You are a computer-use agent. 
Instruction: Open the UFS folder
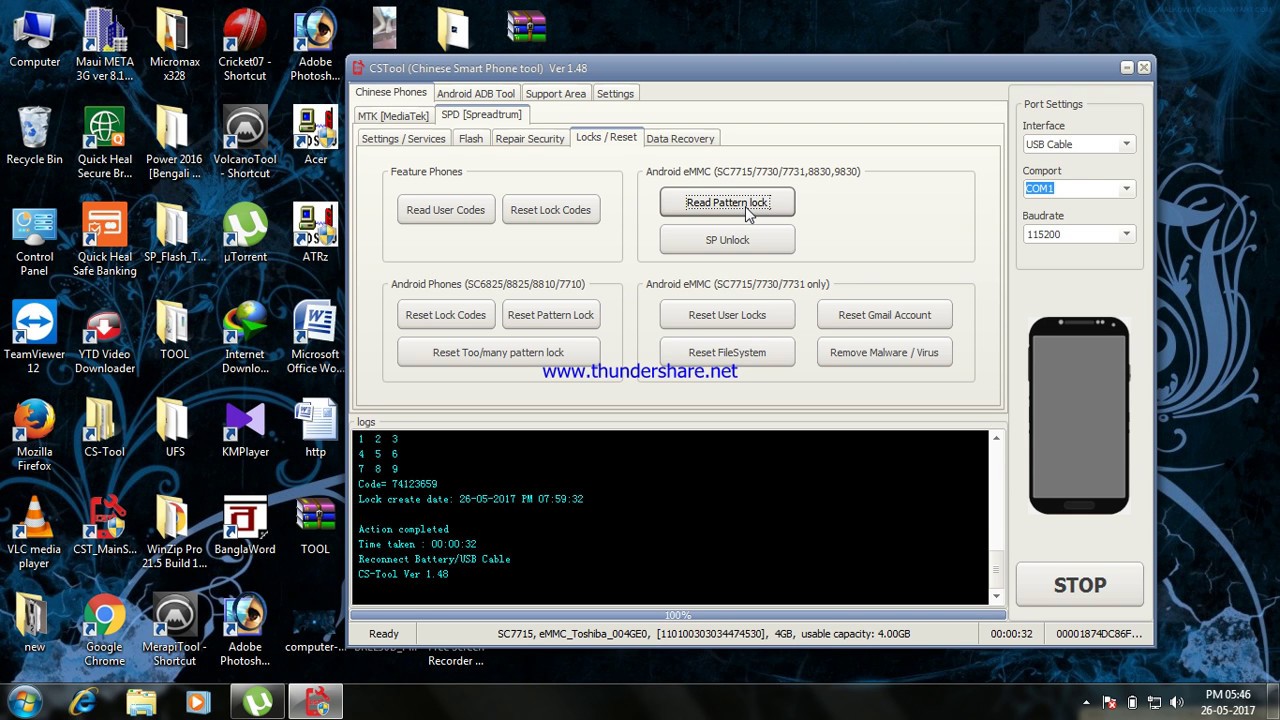(x=174, y=430)
